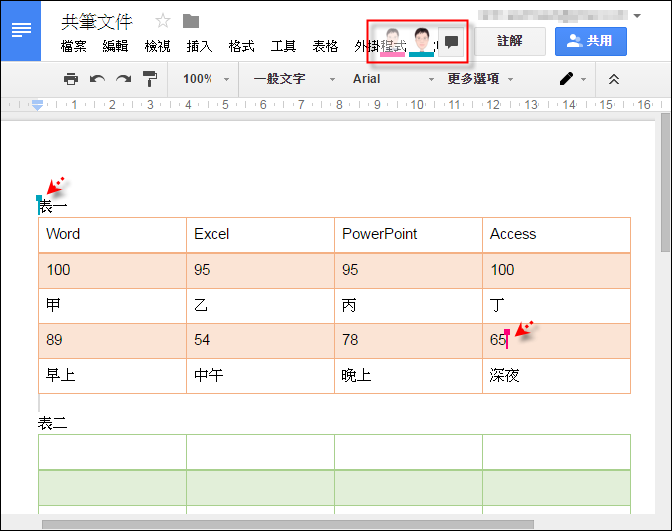
Task: Click the cell containing 丙
Action: tap(408, 306)
